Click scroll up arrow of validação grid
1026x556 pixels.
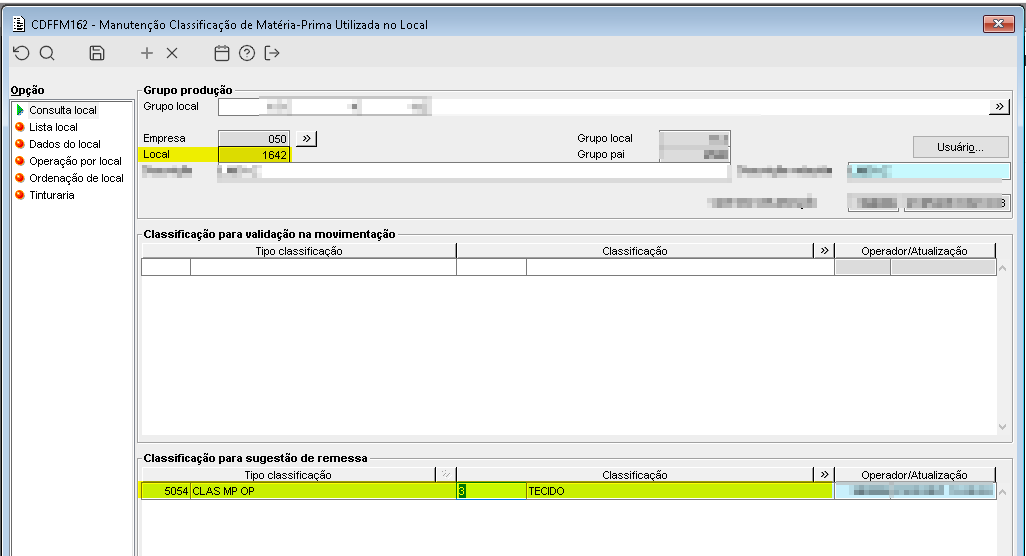coord(1002,268)
